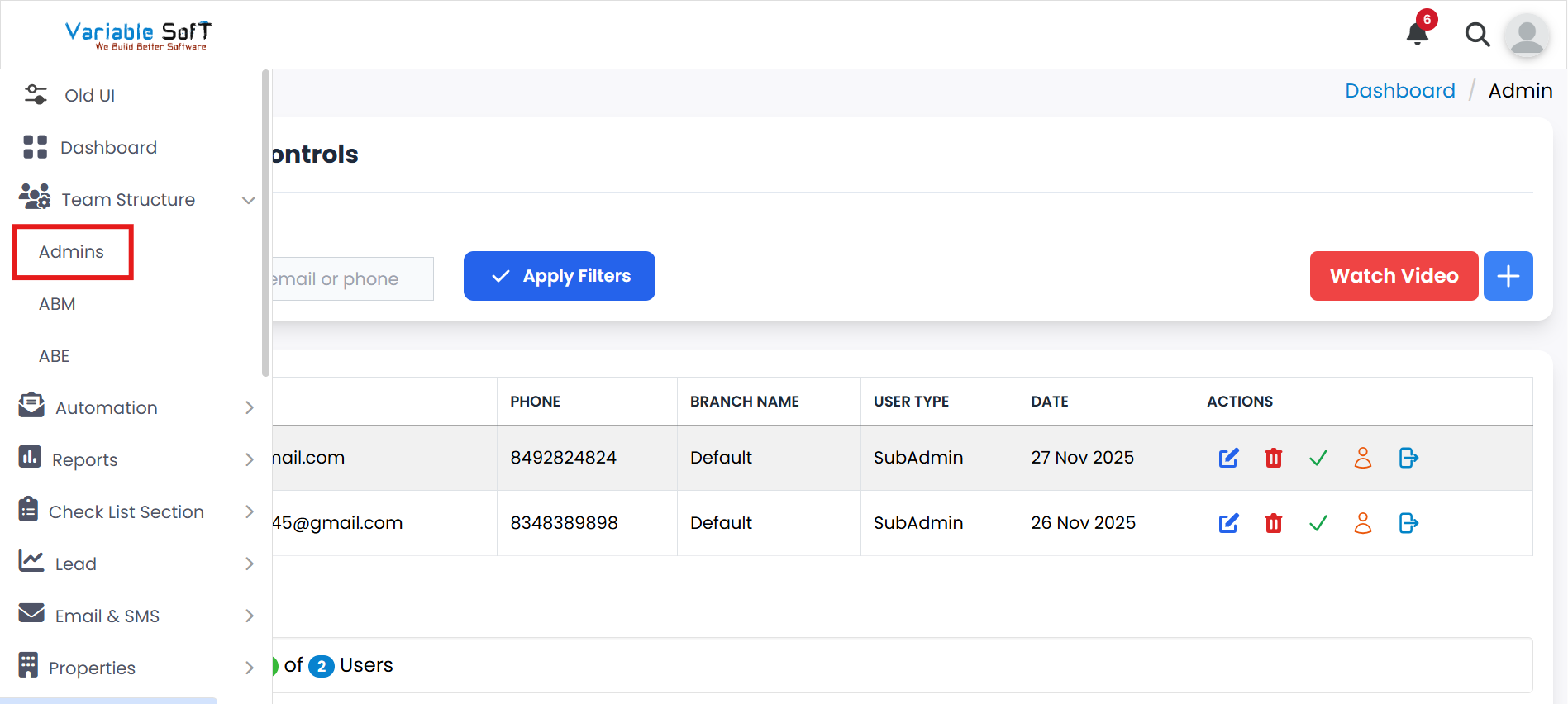
Task: Switch to Old UI
Action: 89,96
